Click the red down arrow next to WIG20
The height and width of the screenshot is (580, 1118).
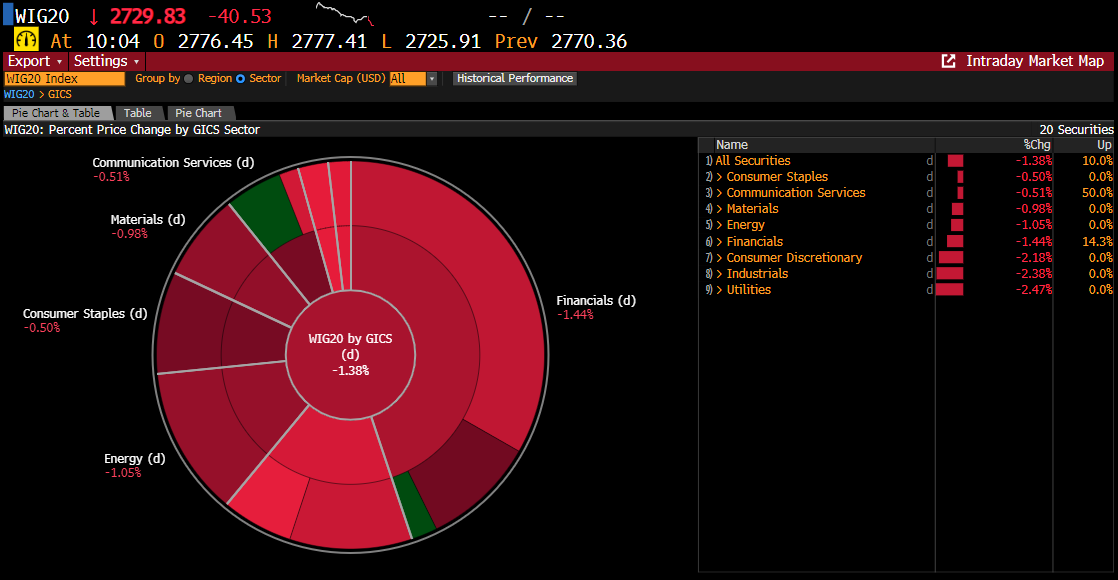94,16
